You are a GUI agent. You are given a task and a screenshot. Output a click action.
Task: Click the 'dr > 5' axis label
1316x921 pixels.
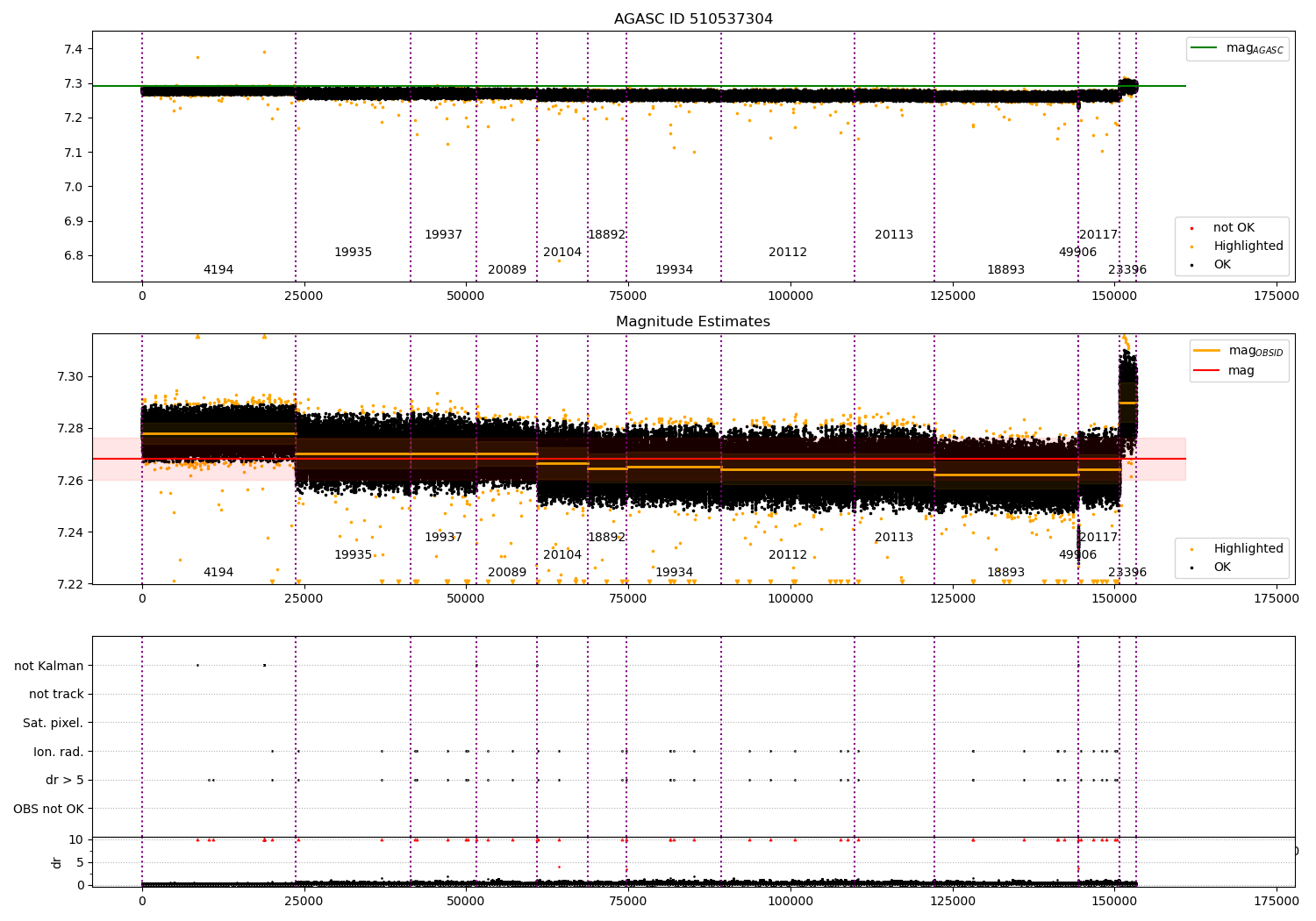(x=65, y=781)
